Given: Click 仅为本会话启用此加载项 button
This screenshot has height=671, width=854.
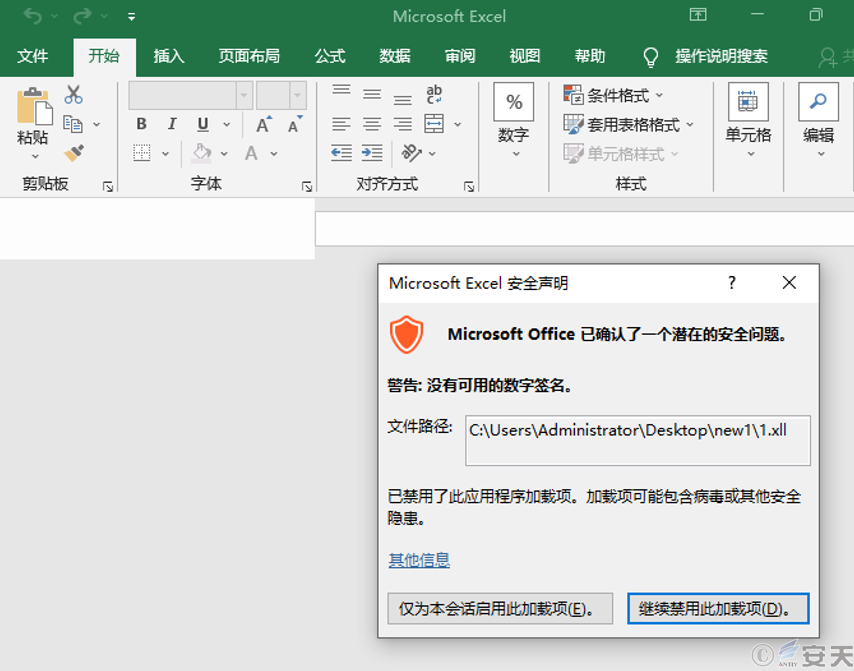Looking at the screenshot, I should point(500,608).
